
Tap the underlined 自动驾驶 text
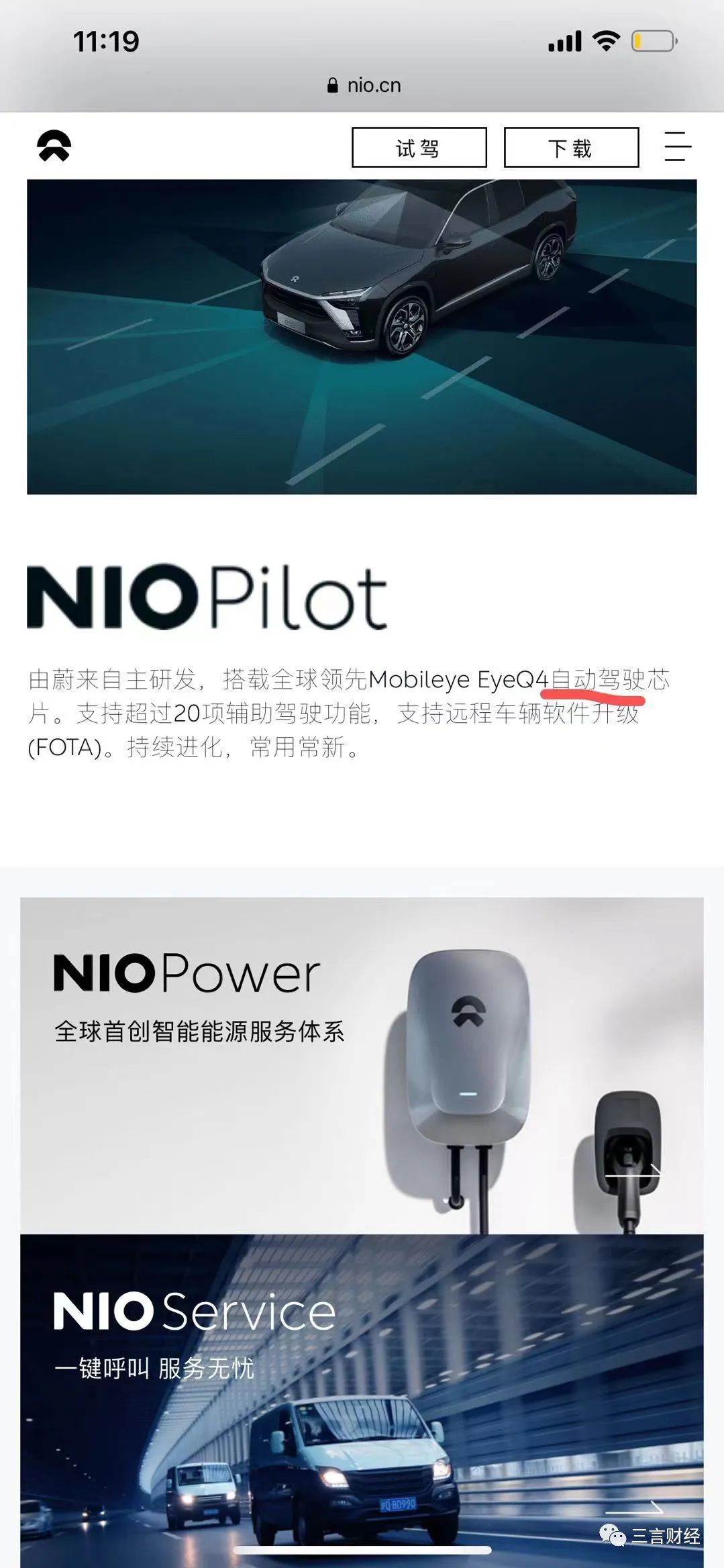pos(599,679)
